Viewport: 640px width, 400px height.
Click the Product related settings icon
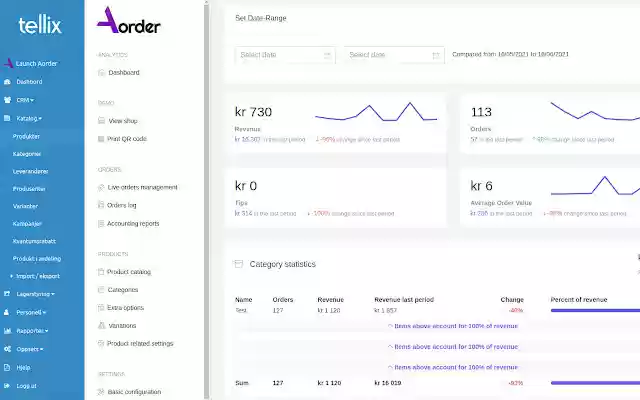coord(101,344)
